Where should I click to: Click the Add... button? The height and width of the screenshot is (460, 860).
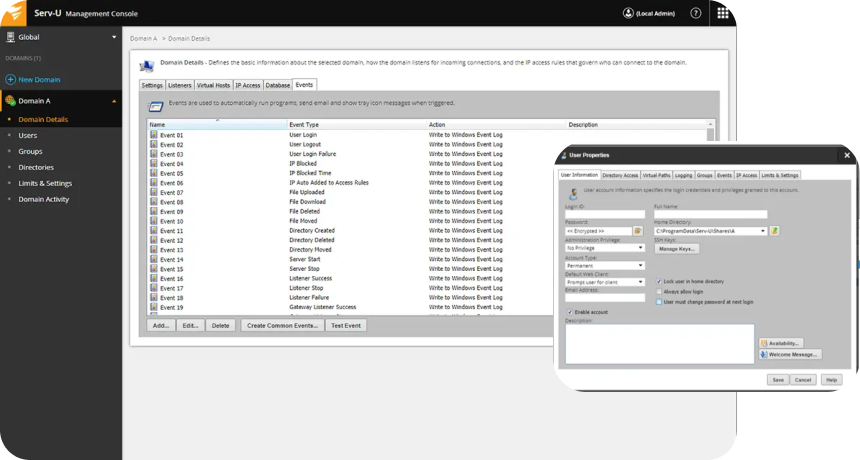[x=161, y=326]
